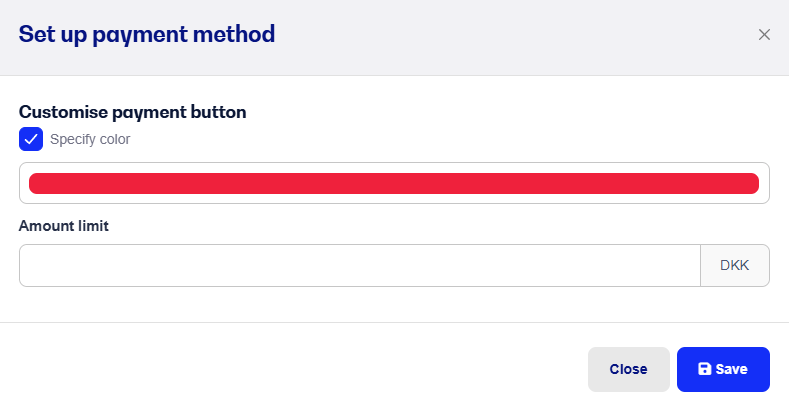789x410 pixels.
Task: Click the Specify color label text
Action: point(90,139)
